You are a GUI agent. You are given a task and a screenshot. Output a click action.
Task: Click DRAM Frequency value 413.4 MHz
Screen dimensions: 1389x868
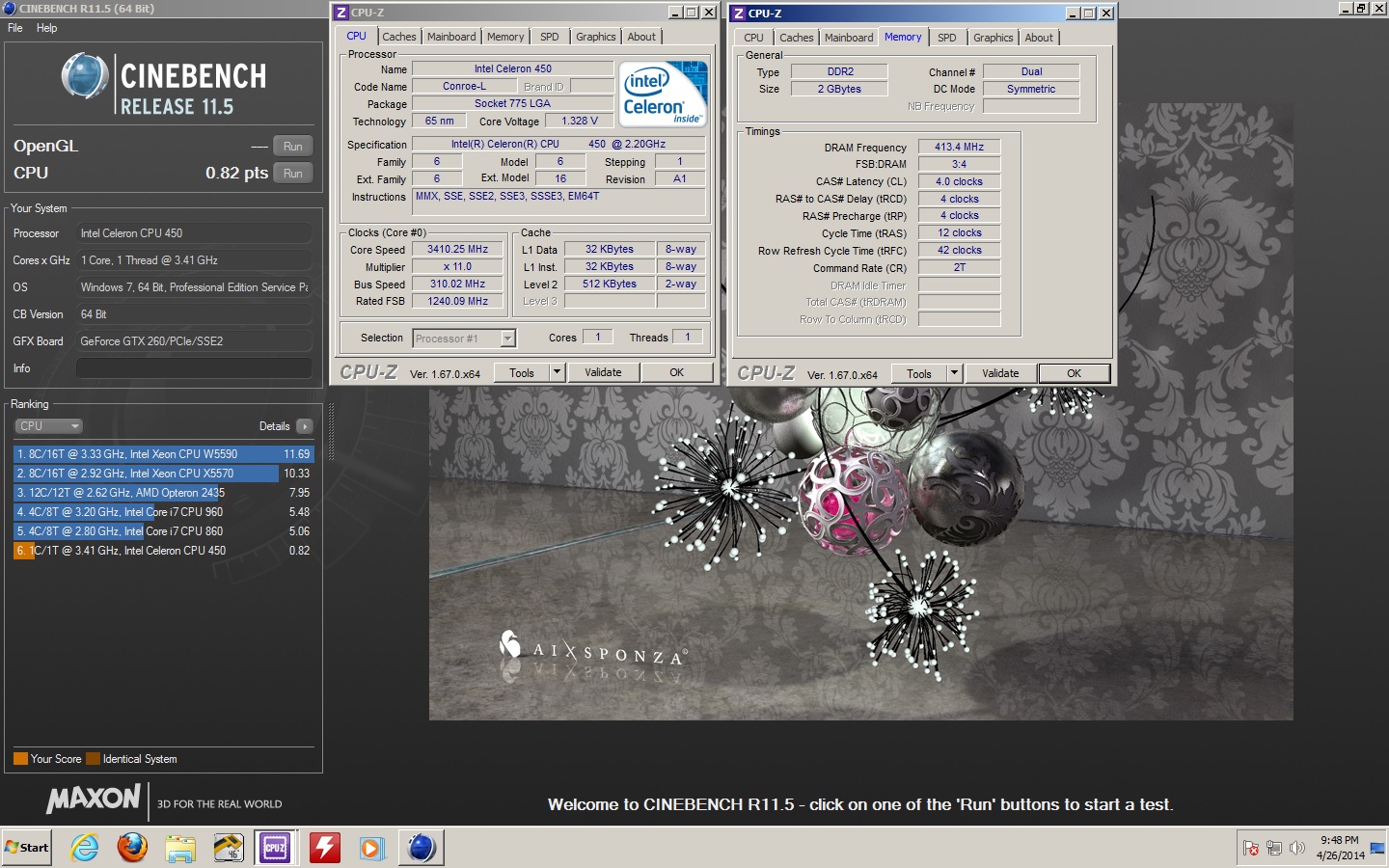[x=960, y=148]
